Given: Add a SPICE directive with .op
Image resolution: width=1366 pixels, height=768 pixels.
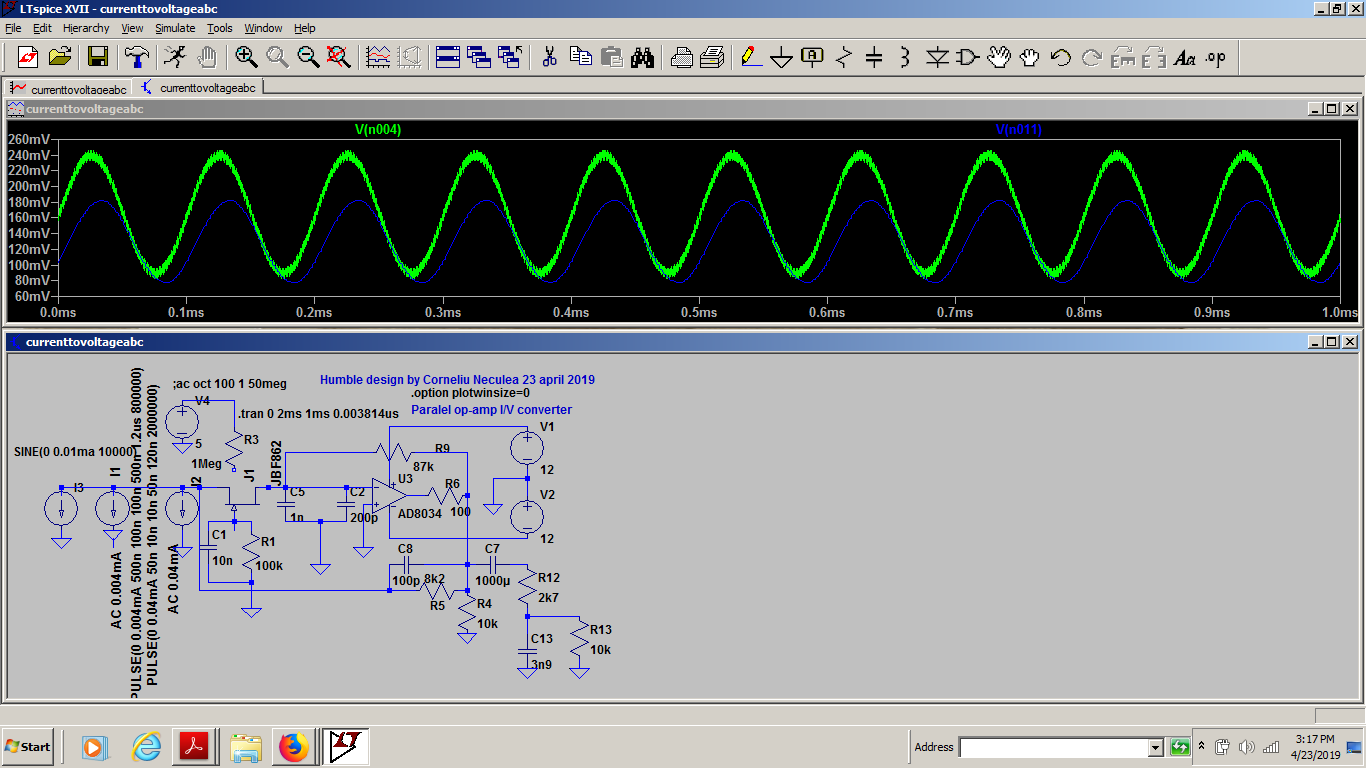Looking at the screenshot, I should (1215, 57).
